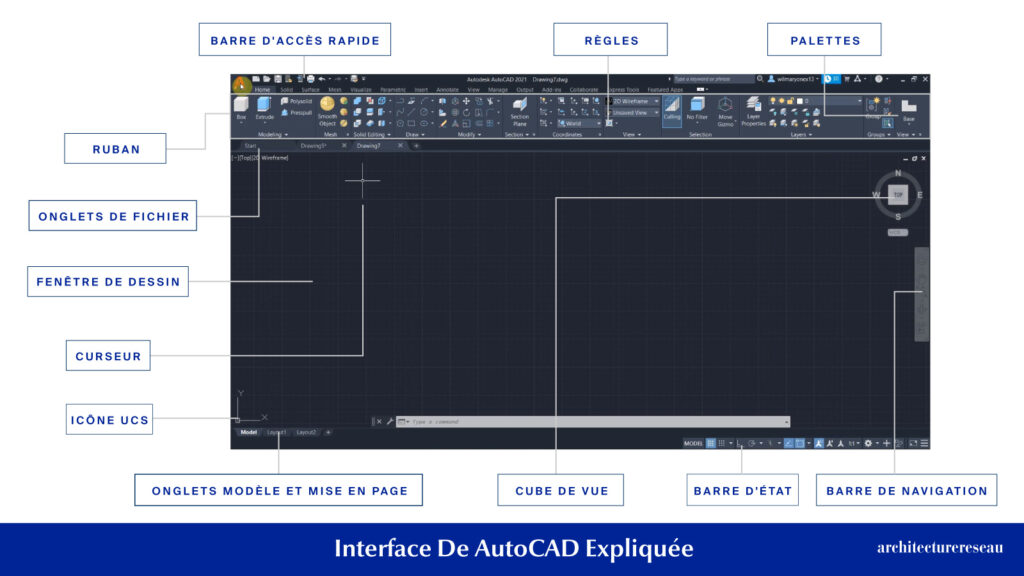Click the Box modeling tool
The image size is (1024, 576).
240,103
